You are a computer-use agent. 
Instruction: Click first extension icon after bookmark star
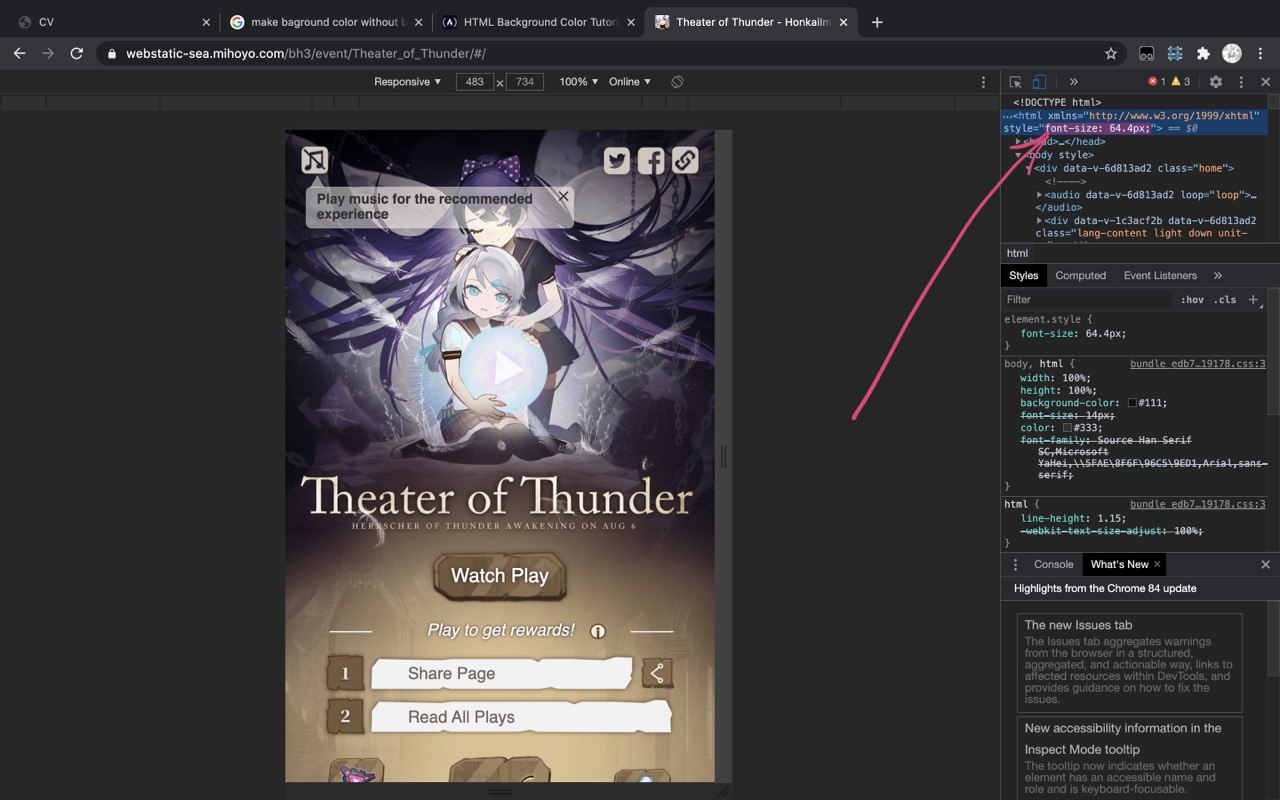1147,53
